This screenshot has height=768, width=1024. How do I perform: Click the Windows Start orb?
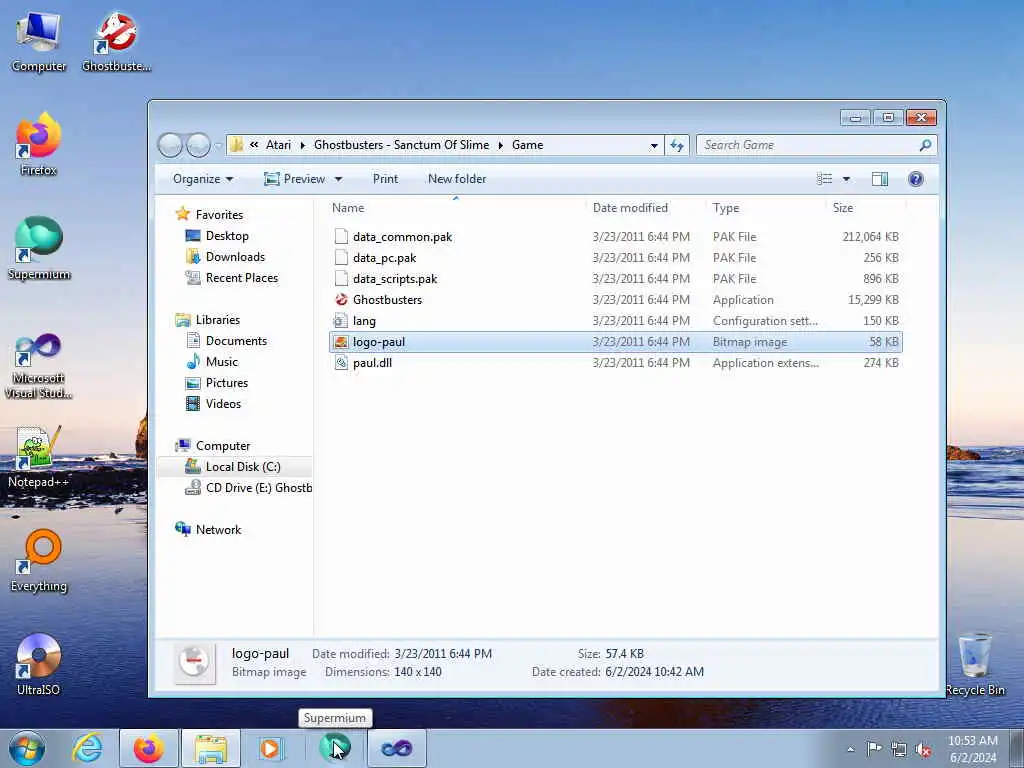click(x=27, y=748)
